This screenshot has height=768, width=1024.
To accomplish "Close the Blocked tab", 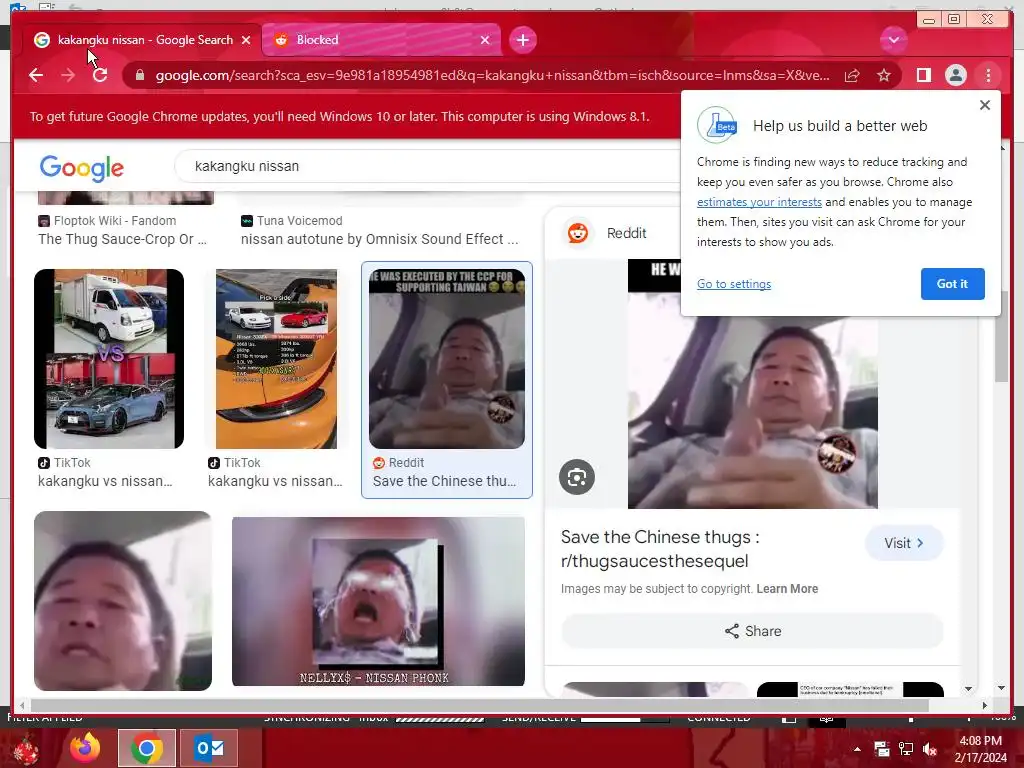I will [x=485, y=40].
